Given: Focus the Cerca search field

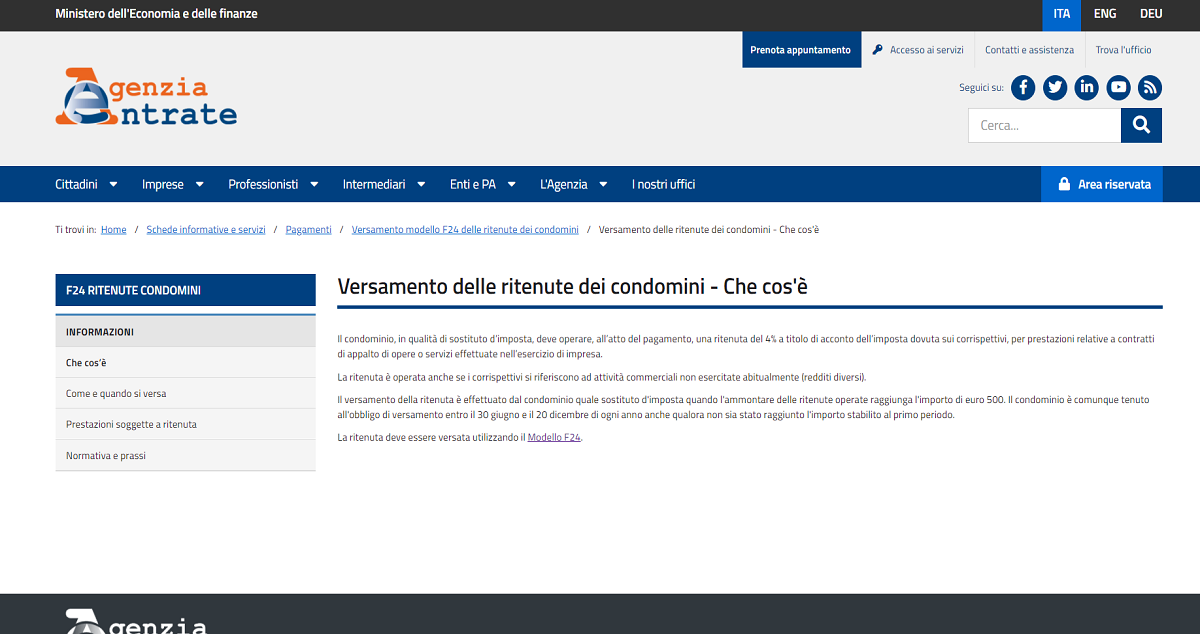Looking at the screenshot, I should click(1044, 125).
